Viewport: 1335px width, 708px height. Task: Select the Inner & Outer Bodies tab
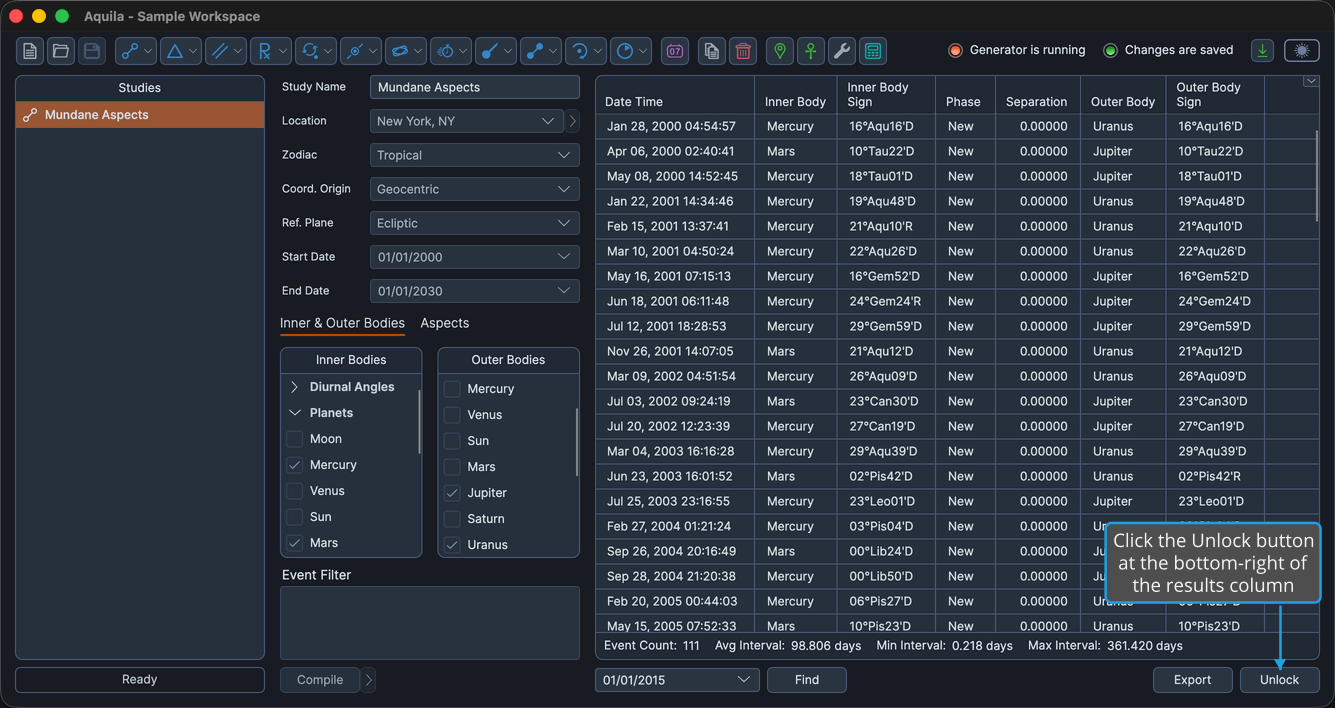pyautogui.click(x=342, y=323)
